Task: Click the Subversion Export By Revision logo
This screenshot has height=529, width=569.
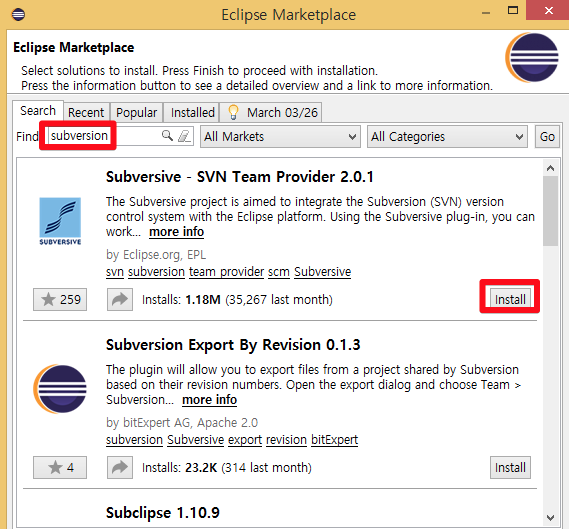Action: pyautogui.click(x=60, y=389)
